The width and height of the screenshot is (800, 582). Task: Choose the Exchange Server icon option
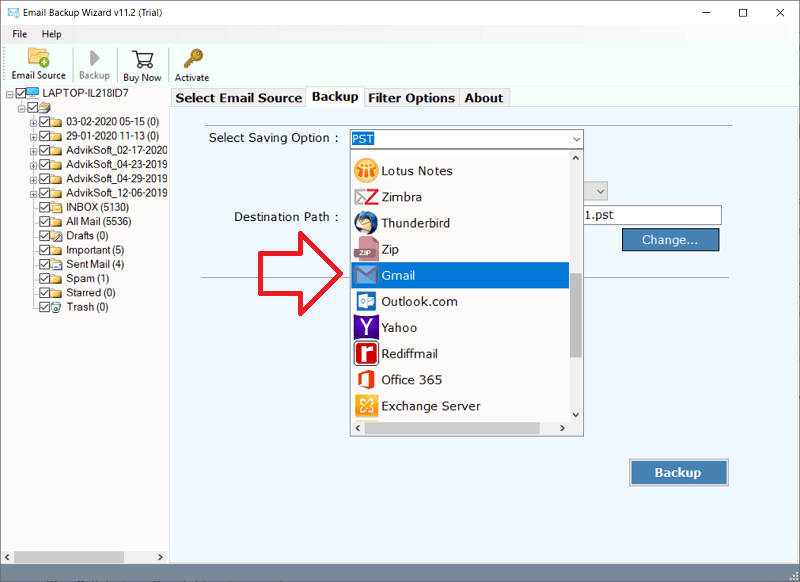366,406
